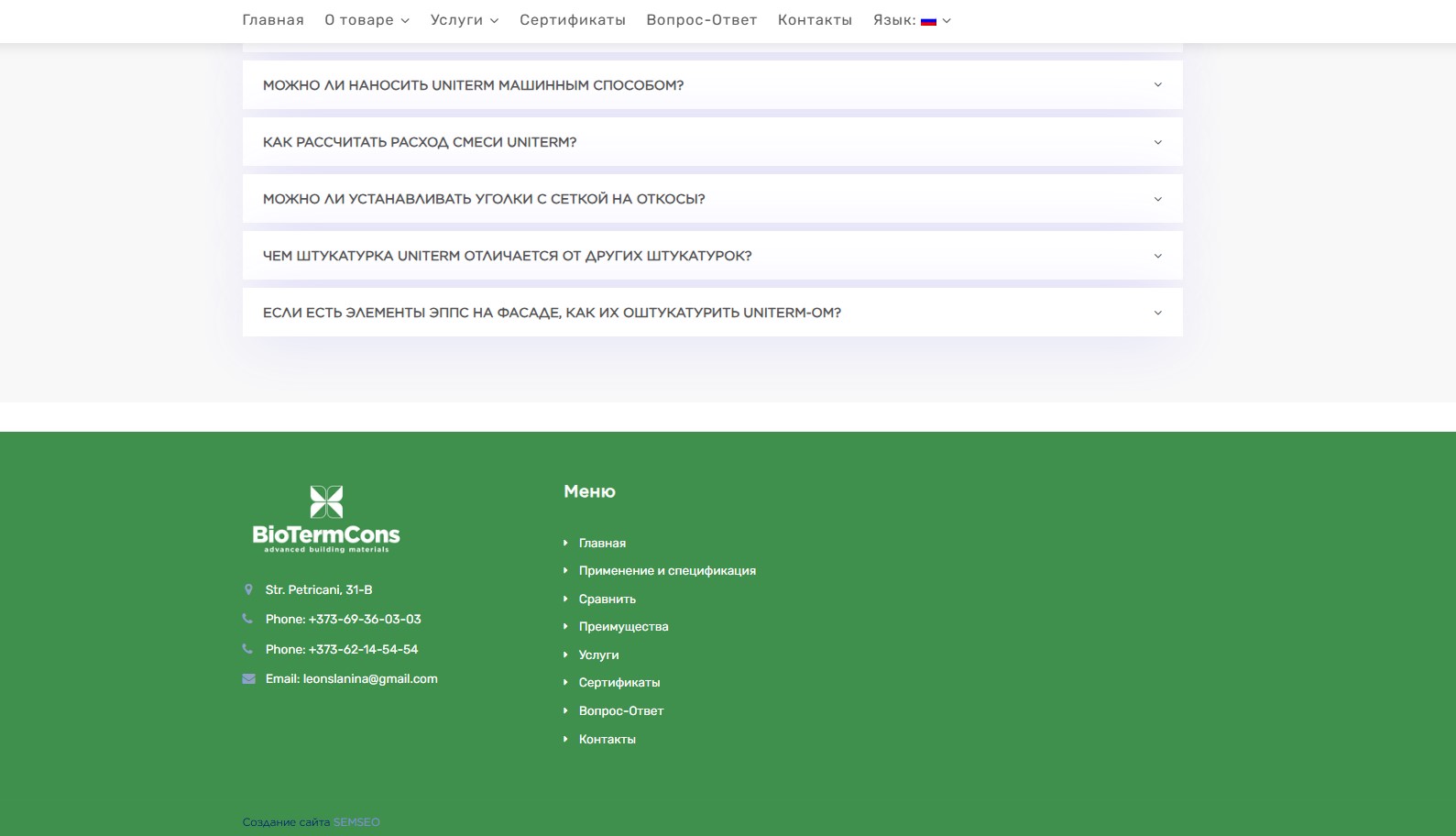1456x836 pixels.
Task: Click the BioTermCons footer logo
Action: coord(326,519)
